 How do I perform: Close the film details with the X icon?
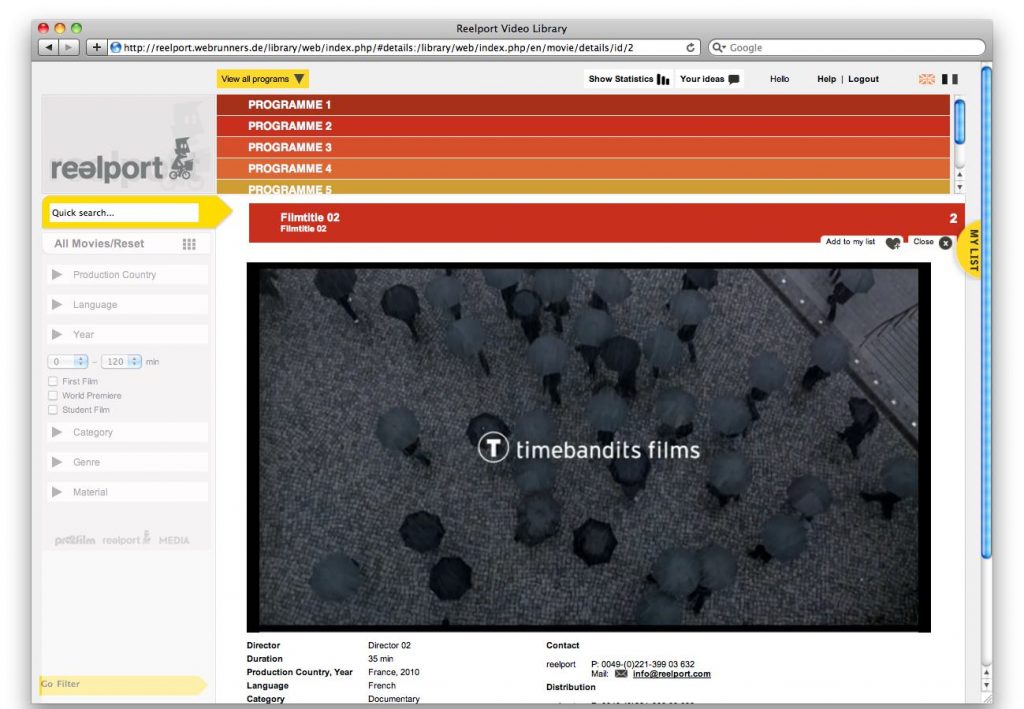click(x=945, y=243)
